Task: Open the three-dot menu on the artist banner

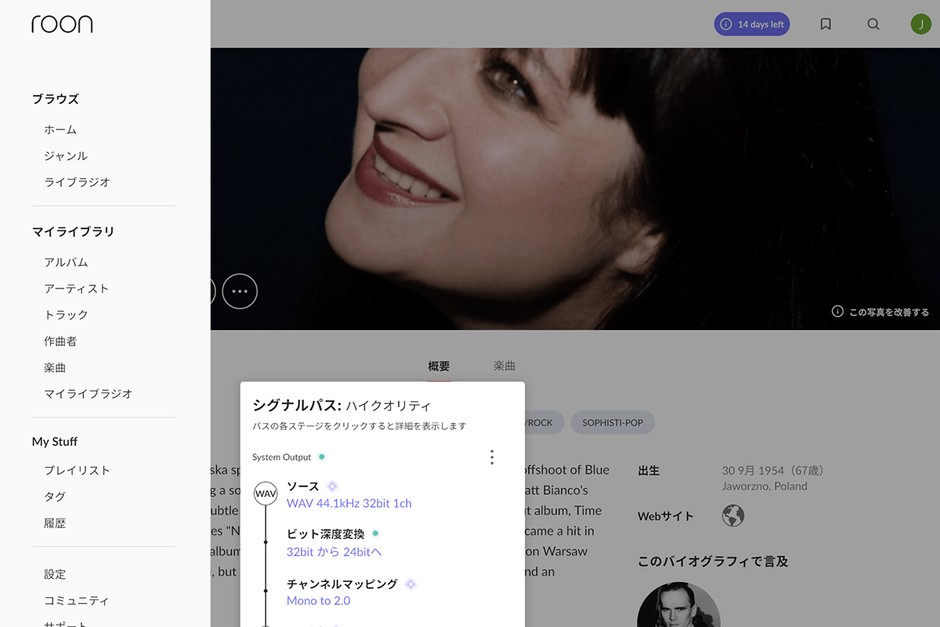Action: [240, 291]
